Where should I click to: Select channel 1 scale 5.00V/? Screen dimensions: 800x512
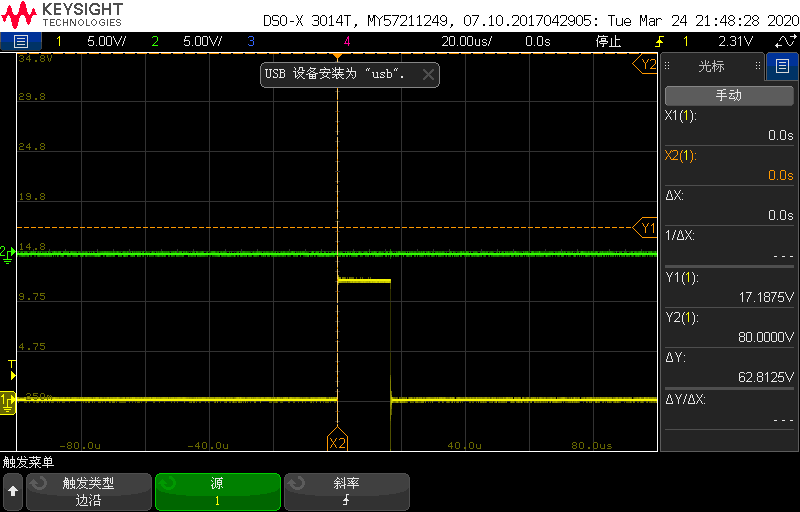coord(106,41)
